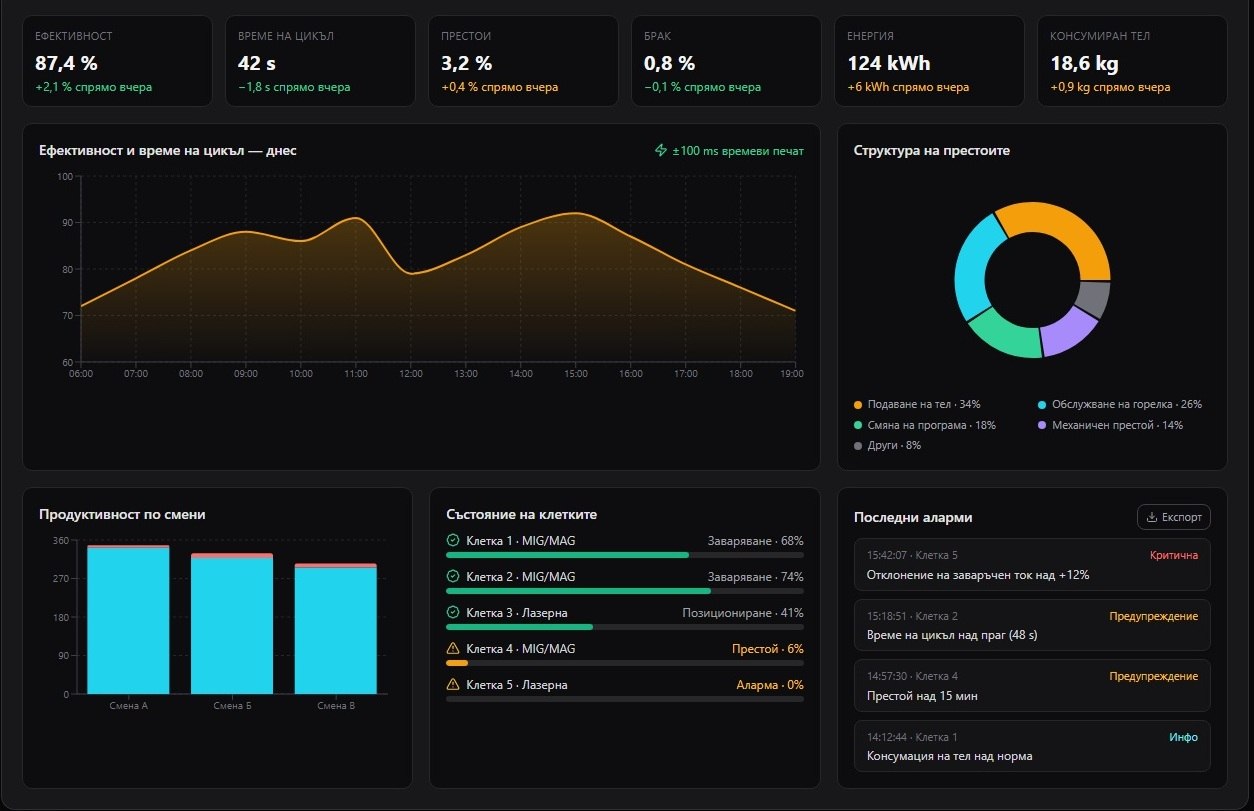Click the Клетка 3 progress bar

coord(625,627)
